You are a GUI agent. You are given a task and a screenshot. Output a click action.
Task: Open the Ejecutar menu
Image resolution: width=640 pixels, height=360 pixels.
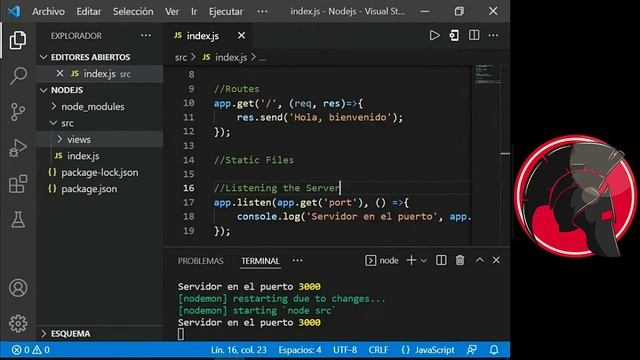pos(226,11)
